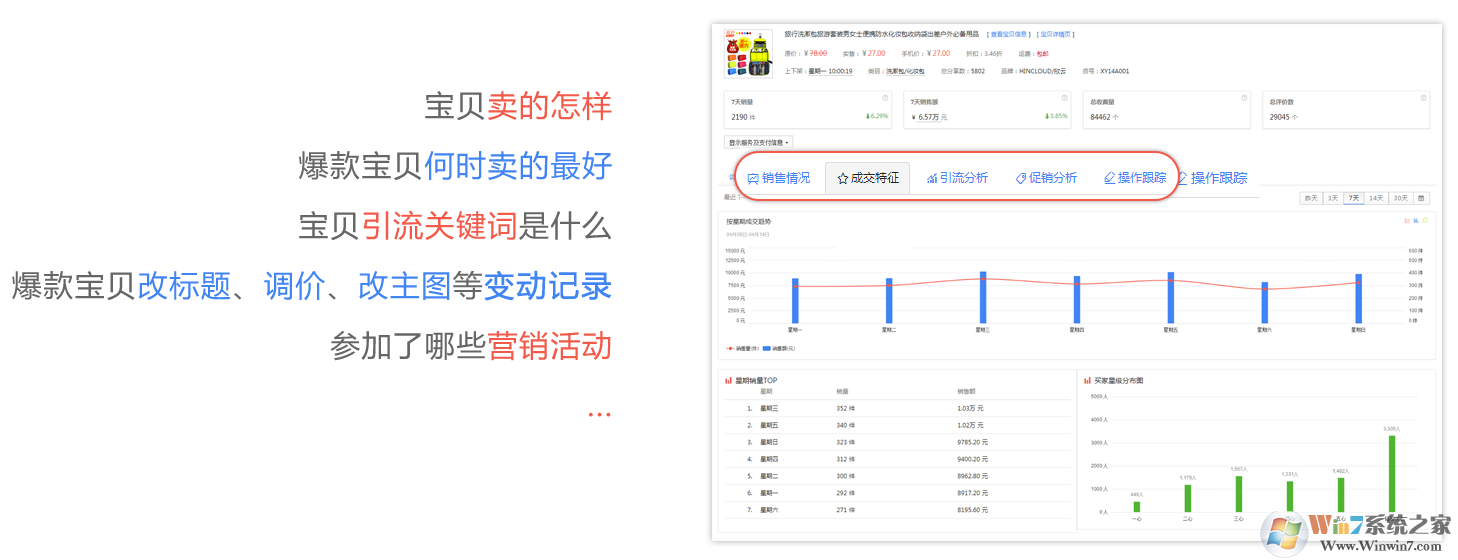
Task: Open the 宝贝详情页 link
Action: (x=1055, y=34)
